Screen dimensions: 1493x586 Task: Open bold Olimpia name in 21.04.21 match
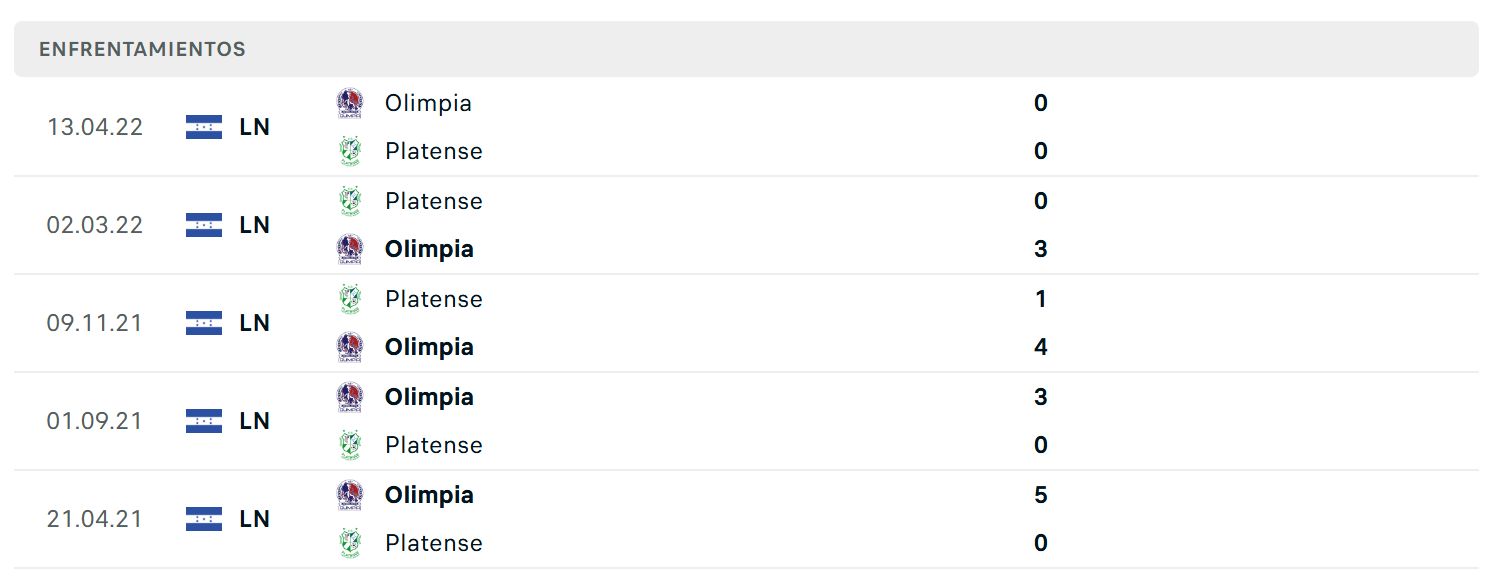coord(429,495)
